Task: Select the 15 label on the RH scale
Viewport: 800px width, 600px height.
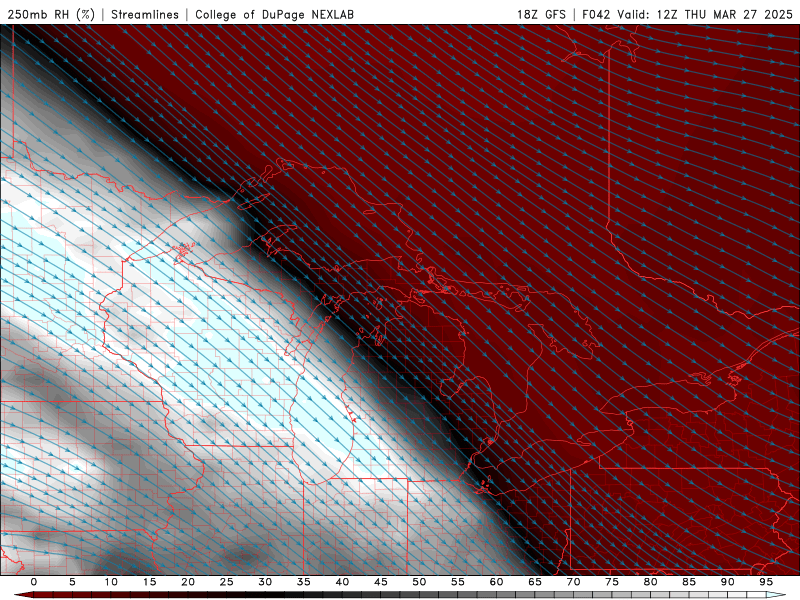Action: (x=149, y=582)
